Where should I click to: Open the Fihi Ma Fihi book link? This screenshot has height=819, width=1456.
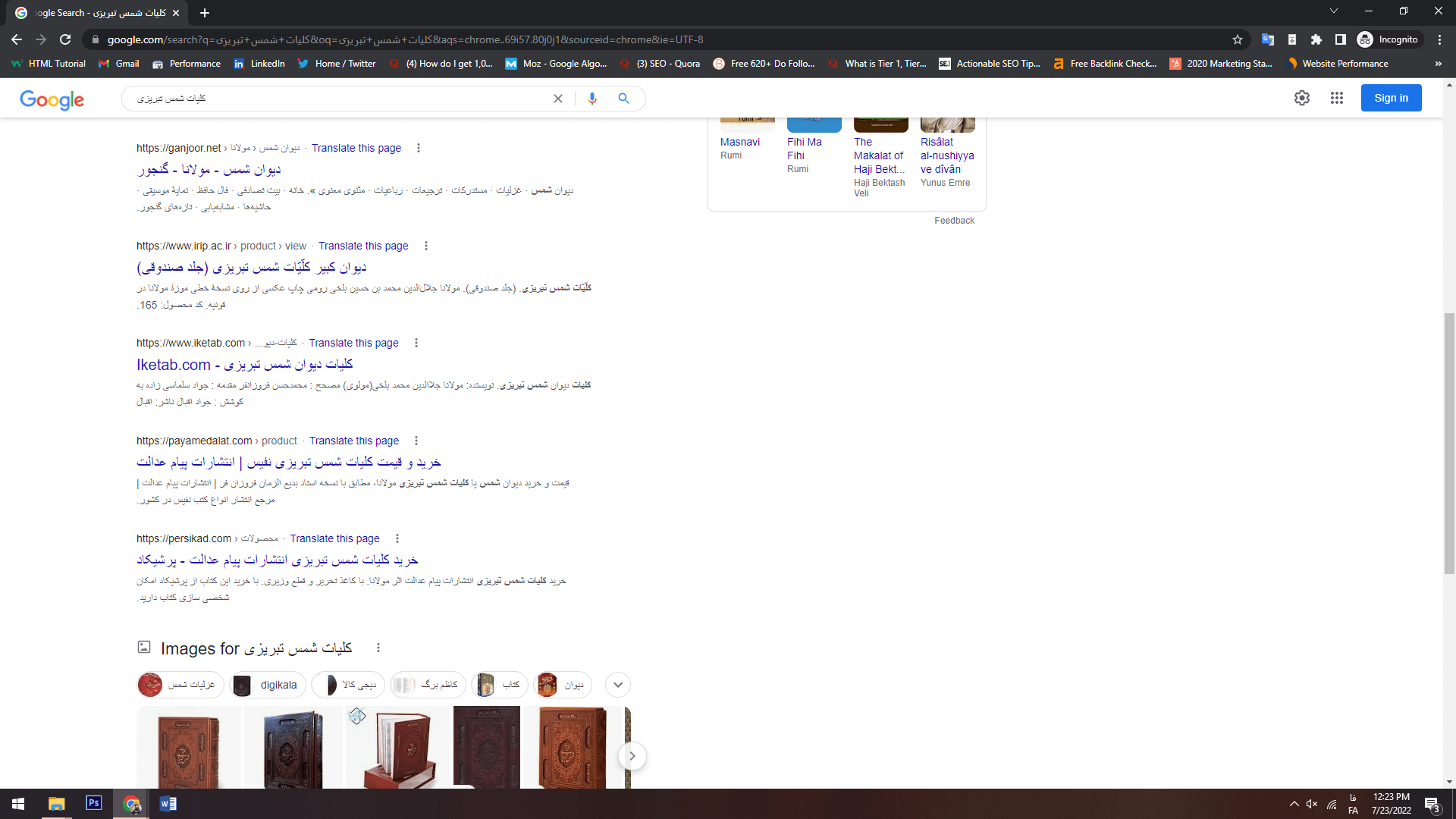coord(804,149)
